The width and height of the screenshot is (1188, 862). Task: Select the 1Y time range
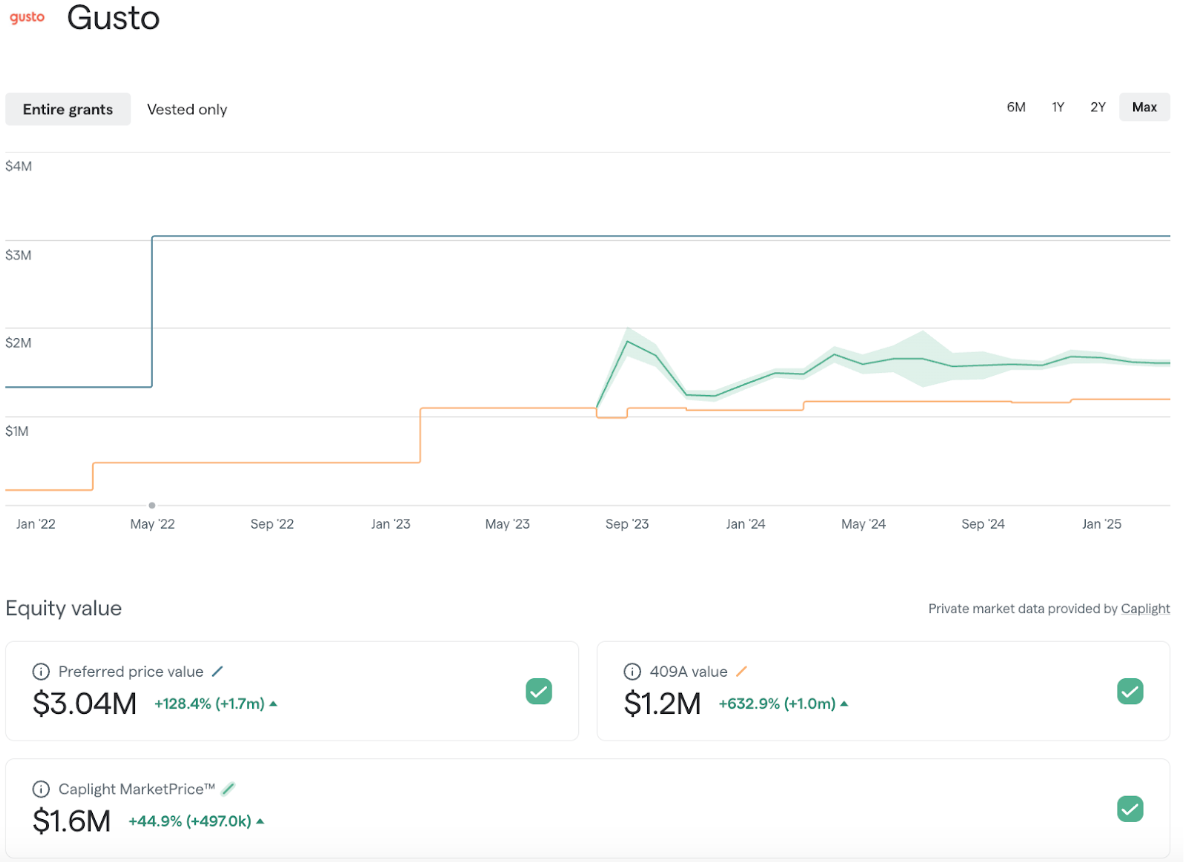1058,107
